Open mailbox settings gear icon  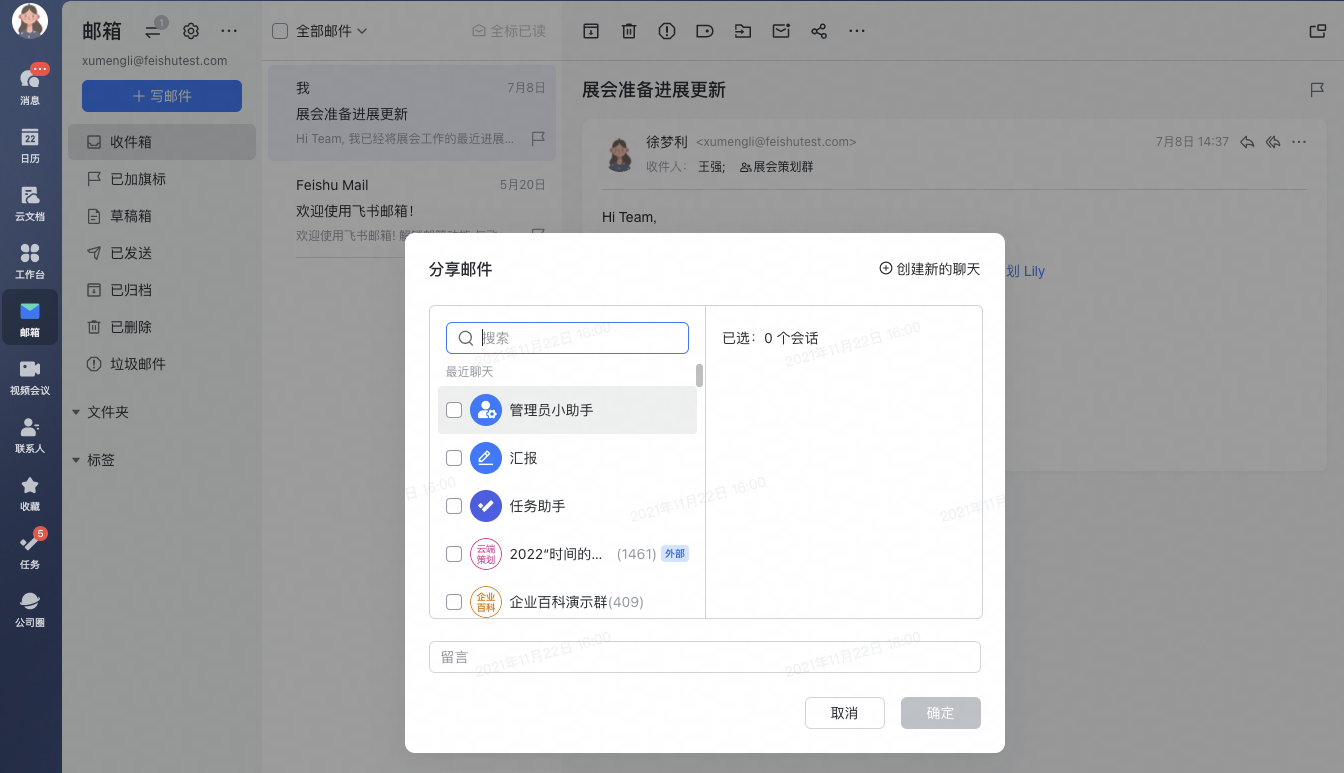[x=191, y=31]
